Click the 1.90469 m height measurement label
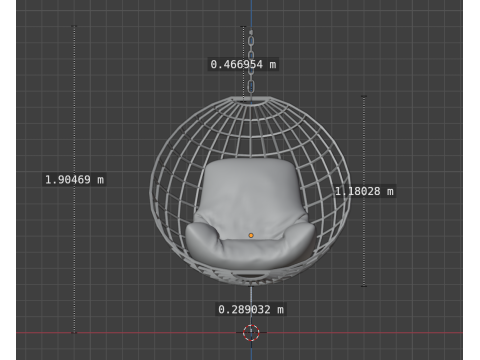480x360 pixels. pyautogui.click(x=74, y=180)
